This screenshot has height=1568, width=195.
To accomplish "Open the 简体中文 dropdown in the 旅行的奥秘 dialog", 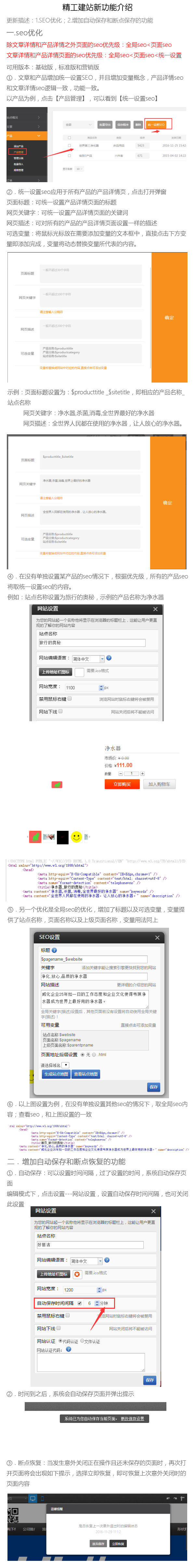I will 88,659.
